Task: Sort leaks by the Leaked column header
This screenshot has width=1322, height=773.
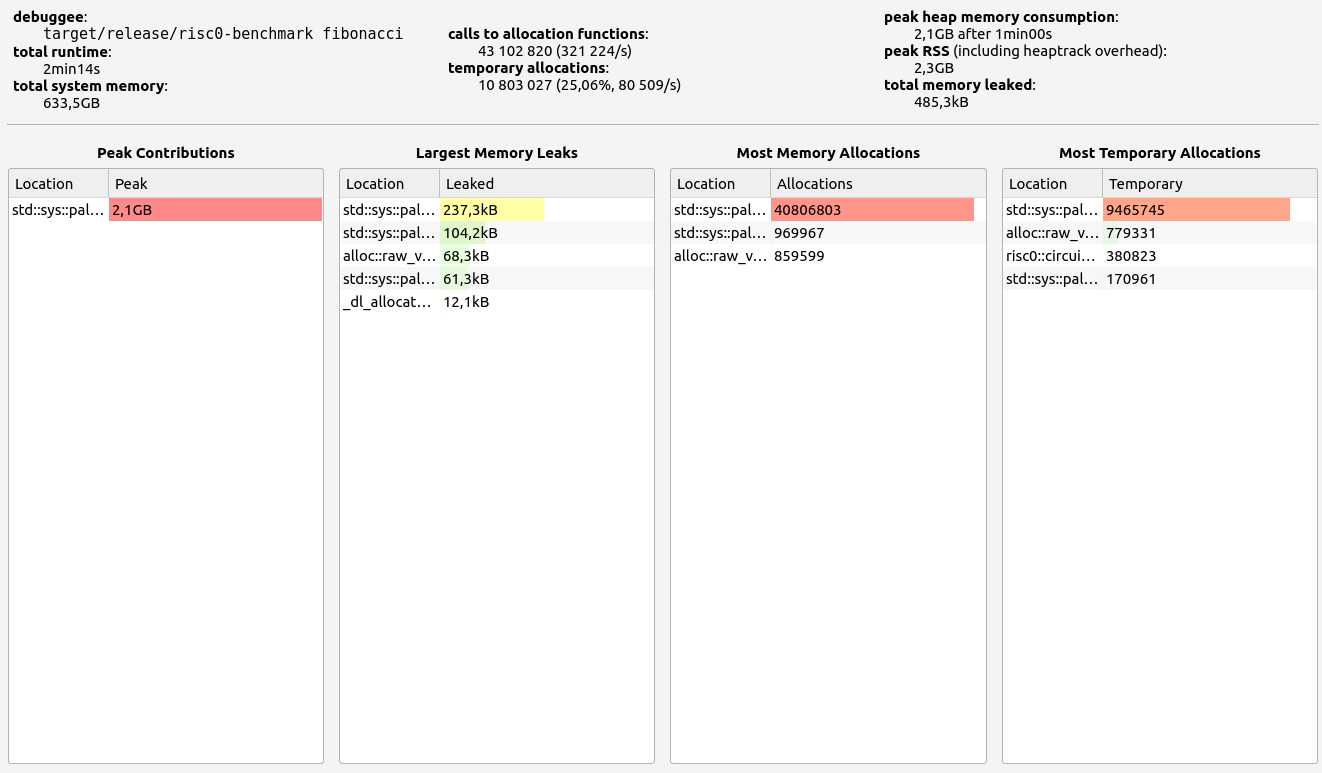Action: coord(546,184)
